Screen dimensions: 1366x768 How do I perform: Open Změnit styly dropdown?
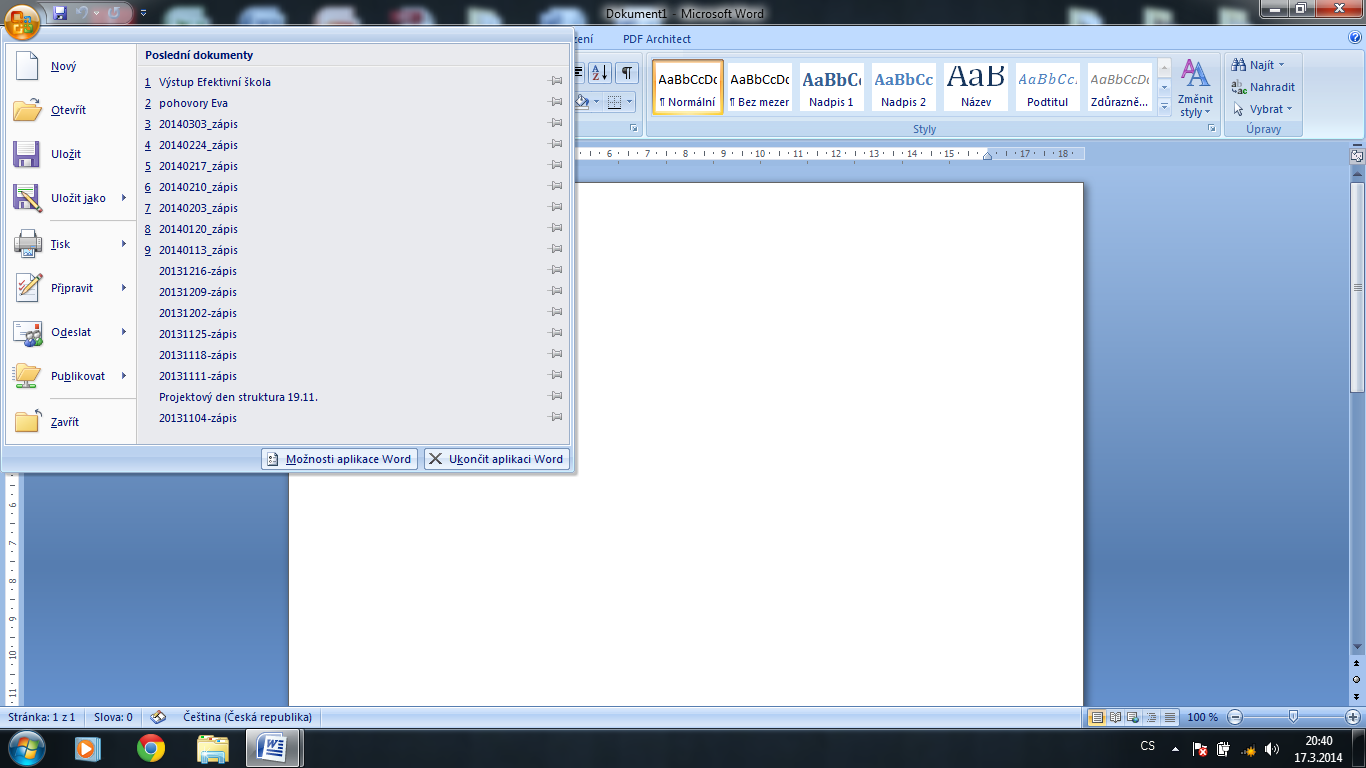click(x=1195, y=89)
